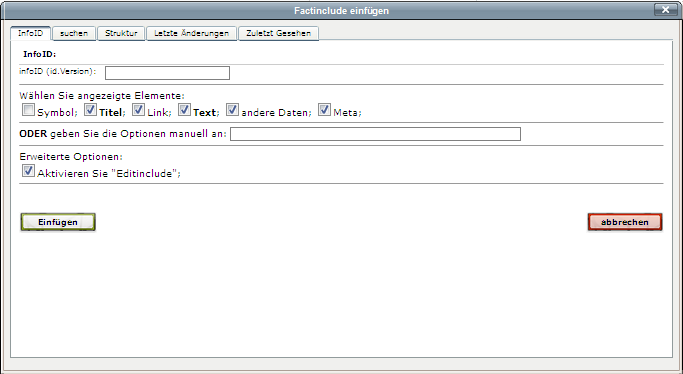This screenshot has height=374, width=683.
Task: Click the Aktivieren Sie "Editinclude" label text
Action: click(109, 174)
